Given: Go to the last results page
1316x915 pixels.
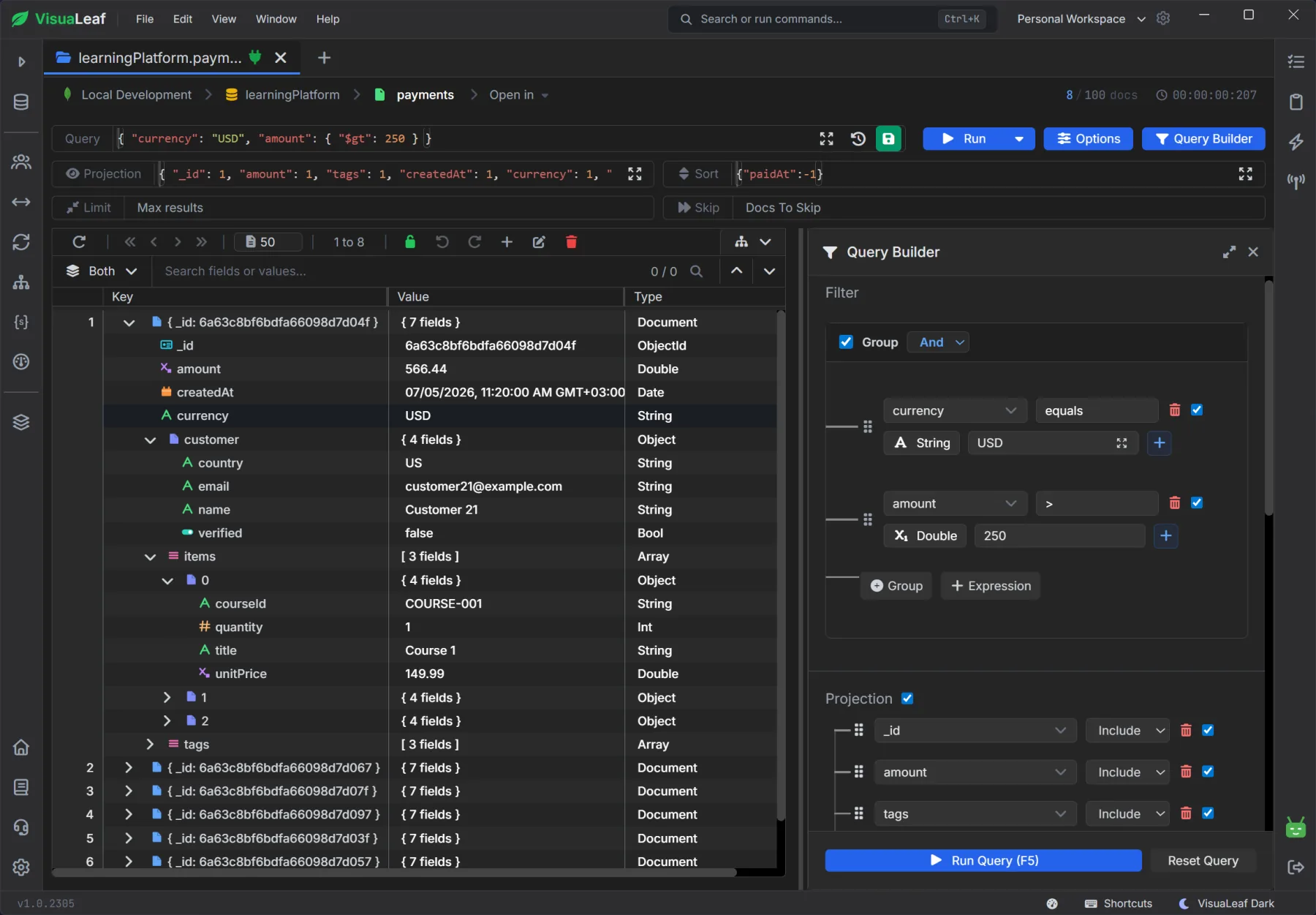Looking at the screenshot, I should click(x=202, y=242).
